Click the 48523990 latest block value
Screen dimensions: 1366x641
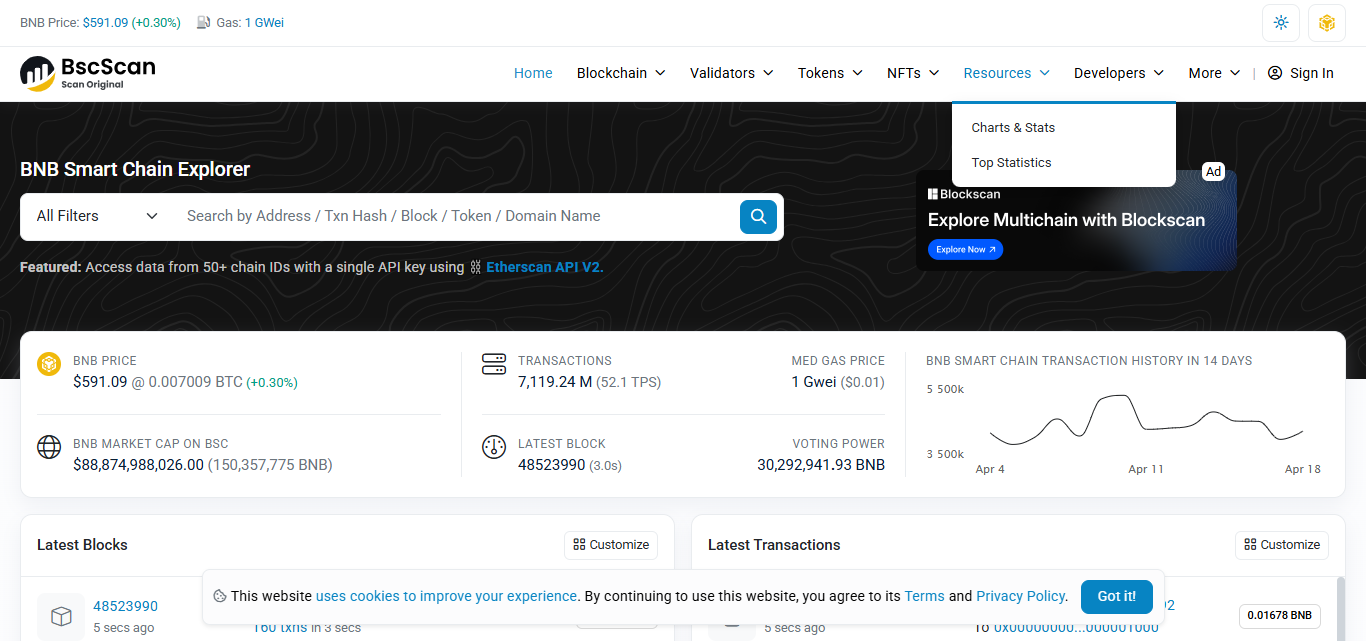[x=551, y=465]
